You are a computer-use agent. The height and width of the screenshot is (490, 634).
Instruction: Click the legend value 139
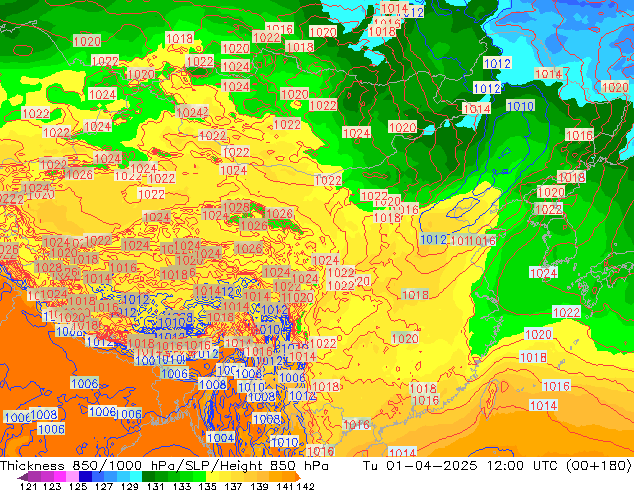point(259,486)
